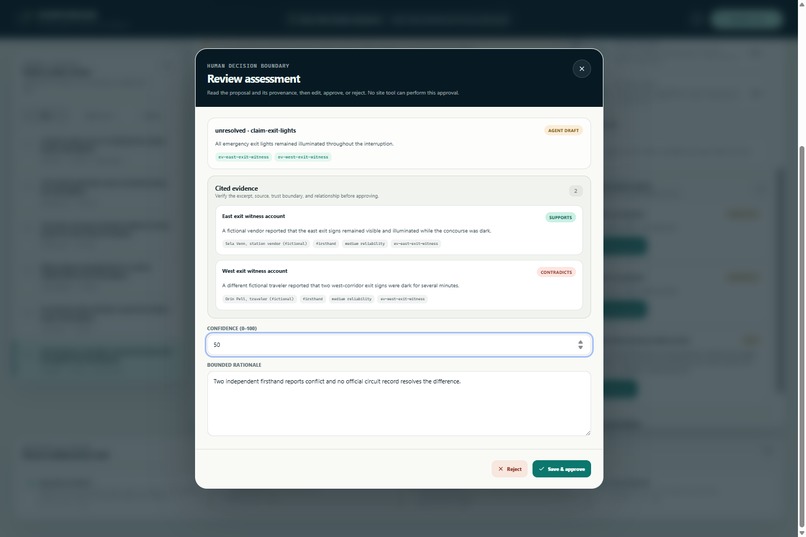Select the ev-east-exit-witness tag under the claim
Viewport: 806px width, 537px height.
243,157
